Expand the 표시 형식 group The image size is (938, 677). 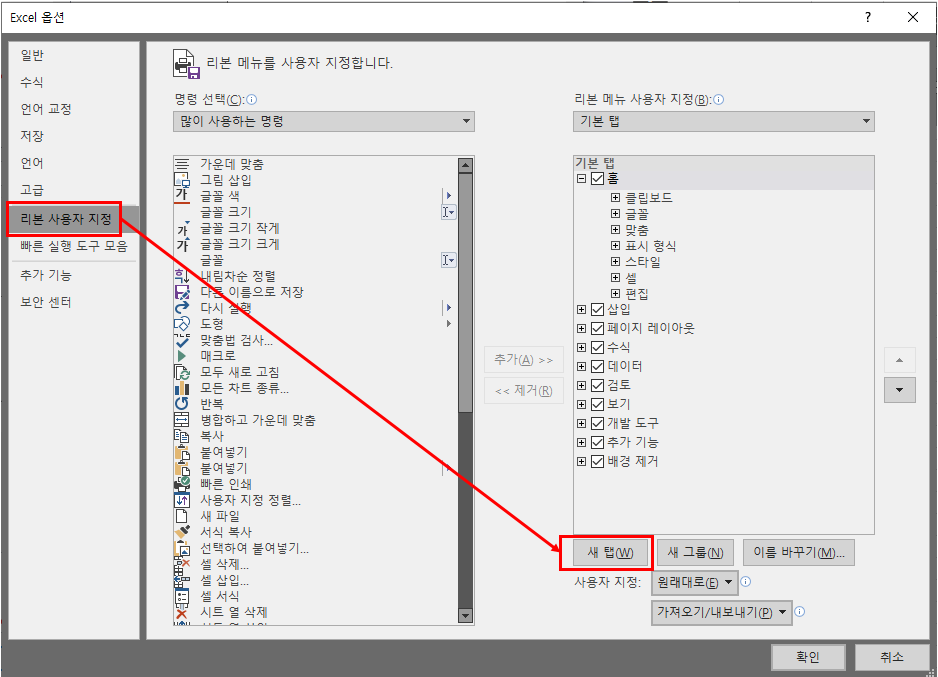(615, 246)
